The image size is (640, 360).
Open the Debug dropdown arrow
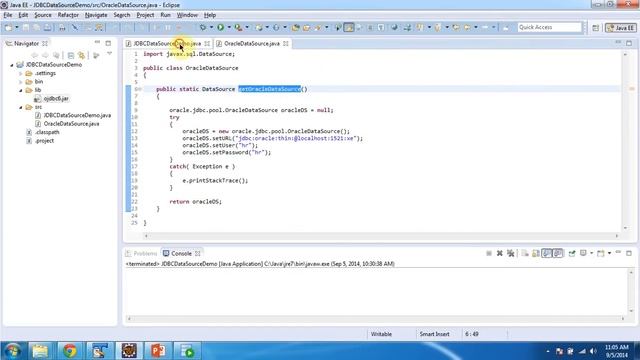[x=211, y=27]
